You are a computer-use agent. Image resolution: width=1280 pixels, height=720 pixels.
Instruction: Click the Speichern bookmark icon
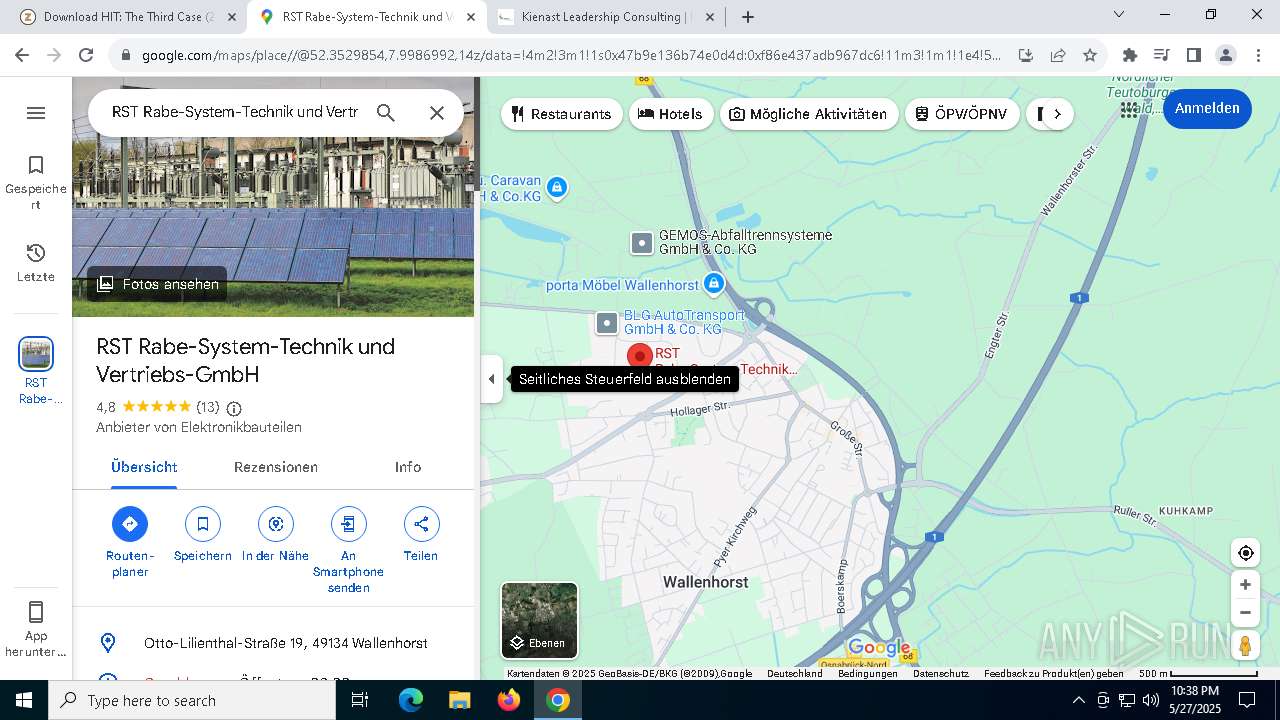pyautogui.click(x=203, y=524)
